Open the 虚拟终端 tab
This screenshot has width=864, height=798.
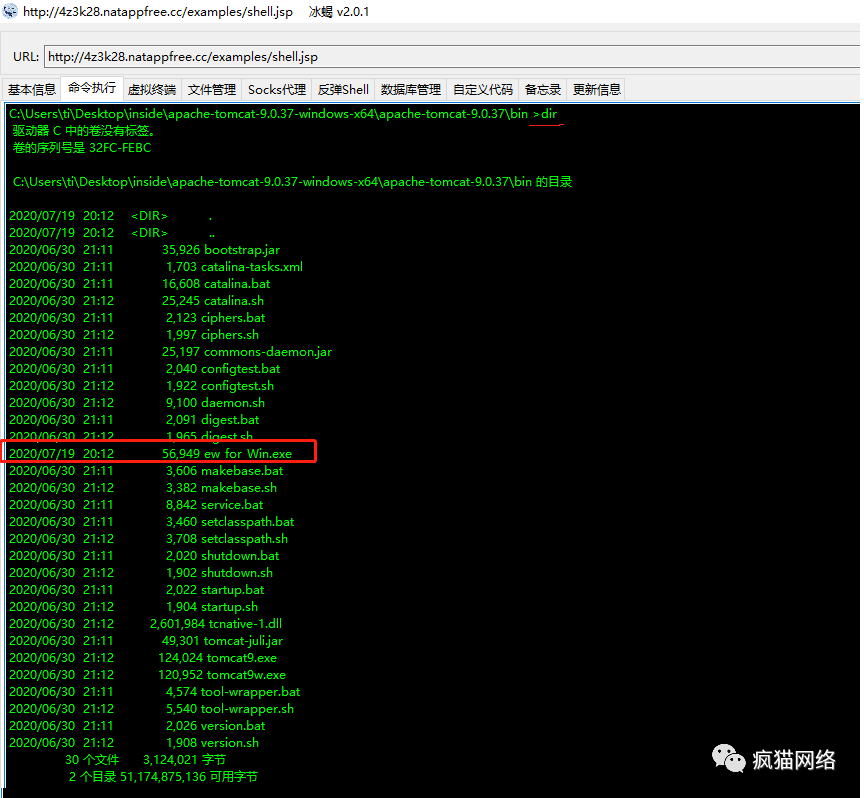click(152, 90)
